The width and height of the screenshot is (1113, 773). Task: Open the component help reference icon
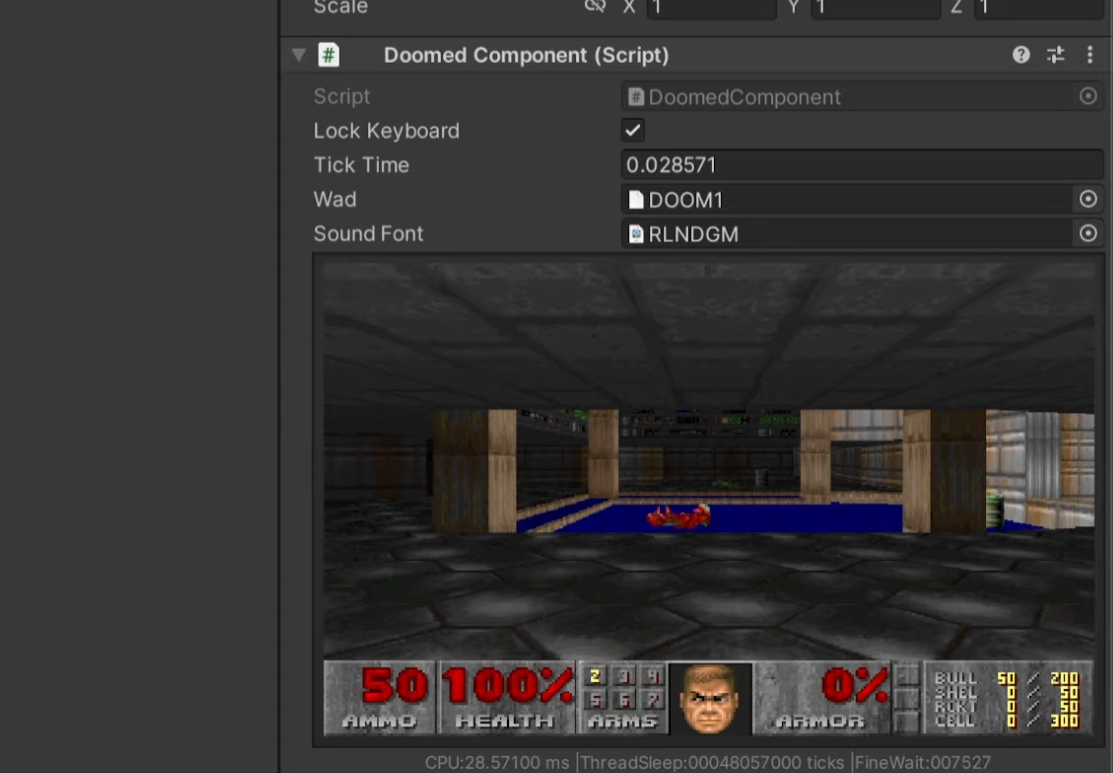pos(1021,55)
